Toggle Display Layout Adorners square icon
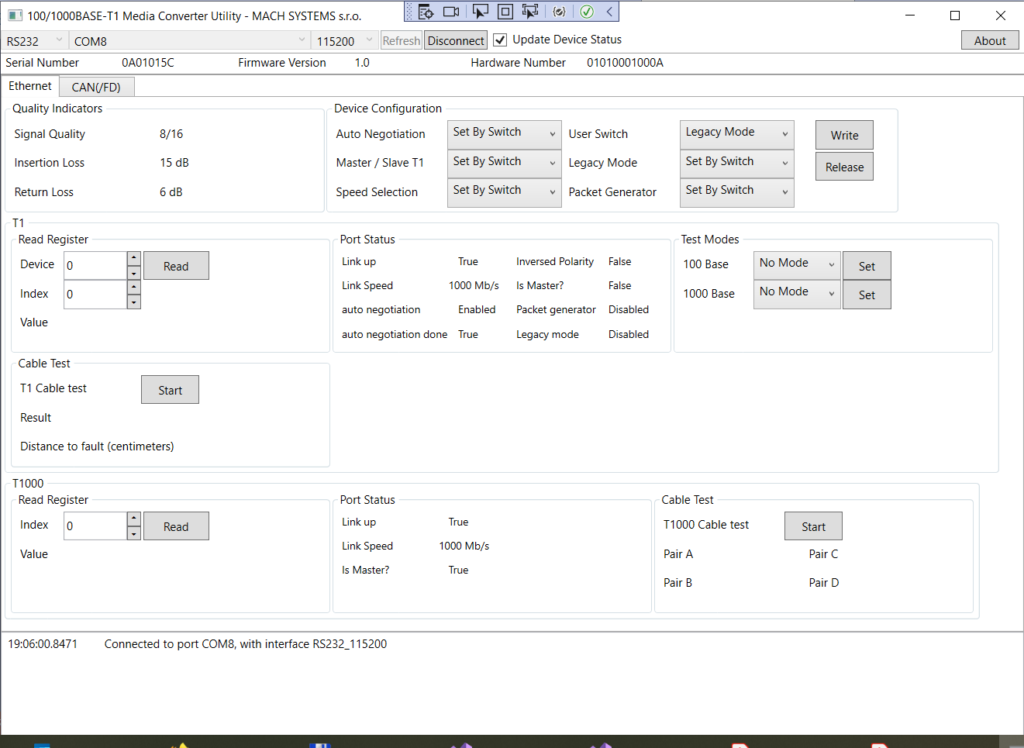The image size is (1024, 748). (505, 12)
